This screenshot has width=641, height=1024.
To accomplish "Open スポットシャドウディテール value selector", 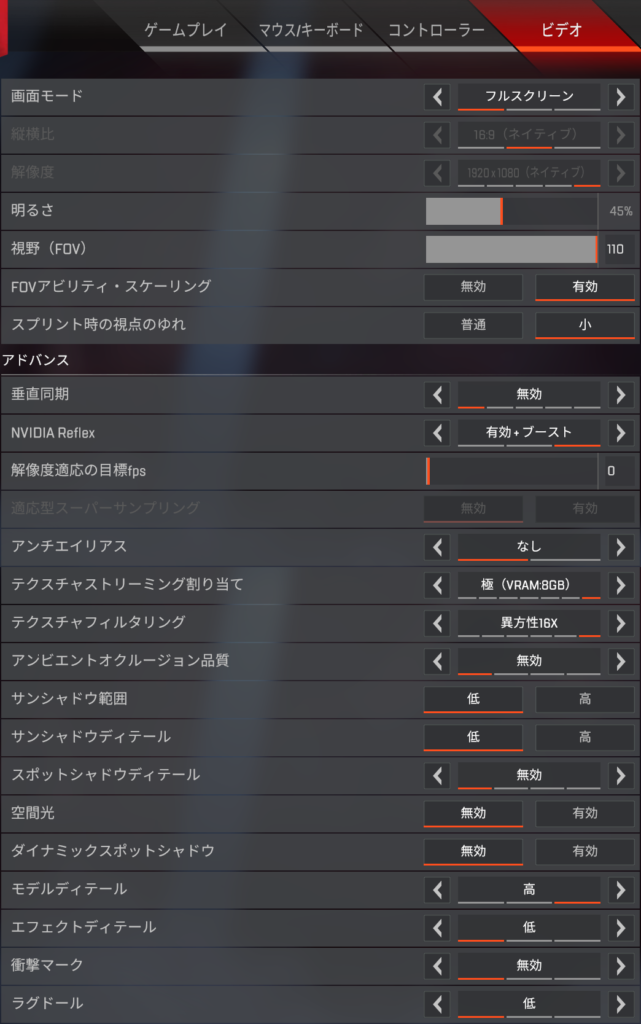I will pos(529,776).
